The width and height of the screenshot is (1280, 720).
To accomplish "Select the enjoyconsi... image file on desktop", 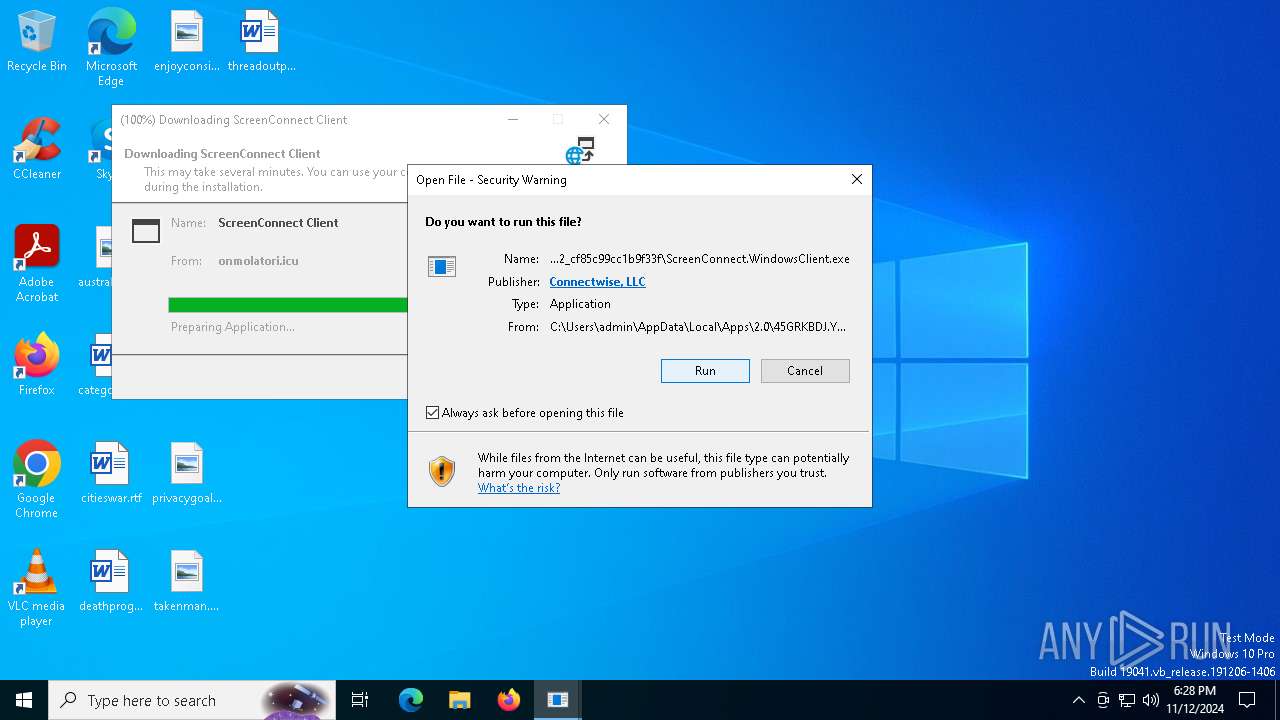I will coord(187,42).
